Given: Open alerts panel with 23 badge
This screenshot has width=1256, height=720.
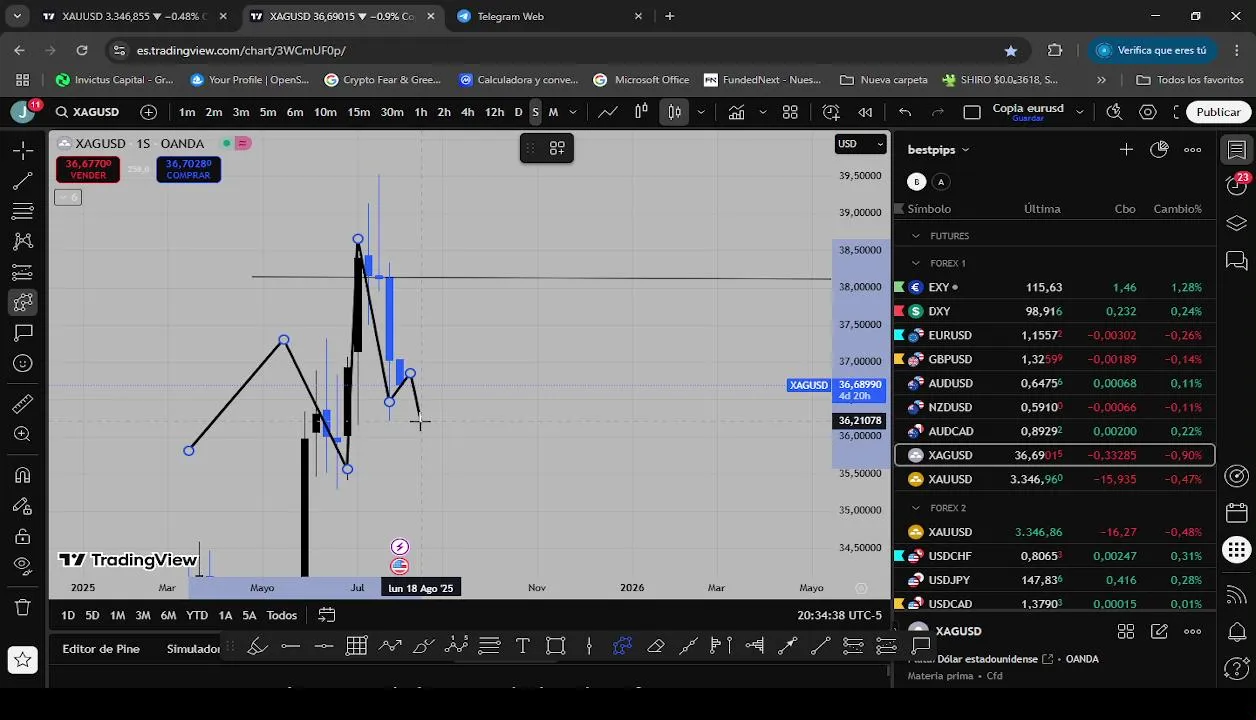Looking at the screenshot, I should click(x=1237, y=184).
